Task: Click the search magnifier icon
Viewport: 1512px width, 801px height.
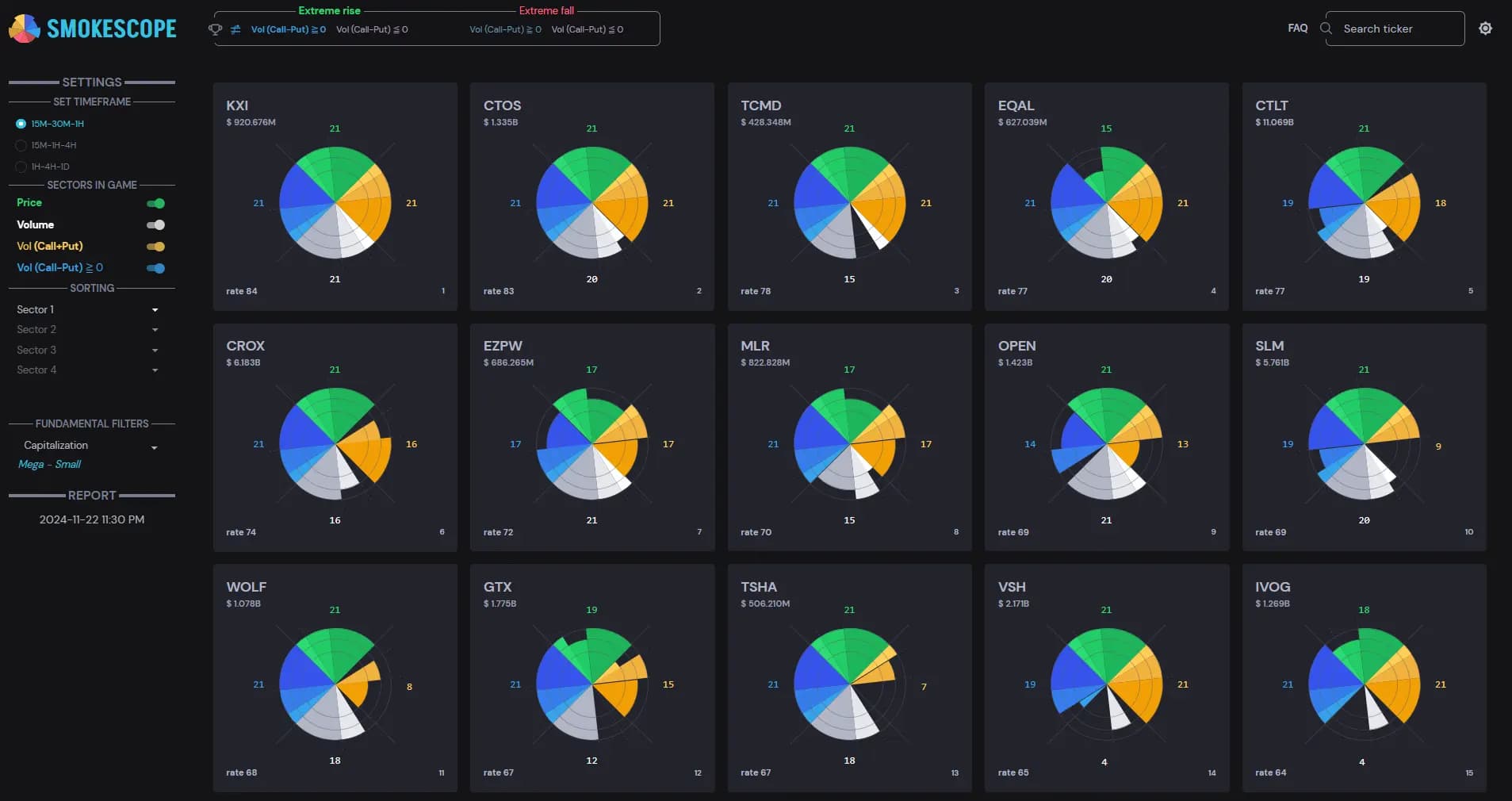Action: [x=1326, y=29]
